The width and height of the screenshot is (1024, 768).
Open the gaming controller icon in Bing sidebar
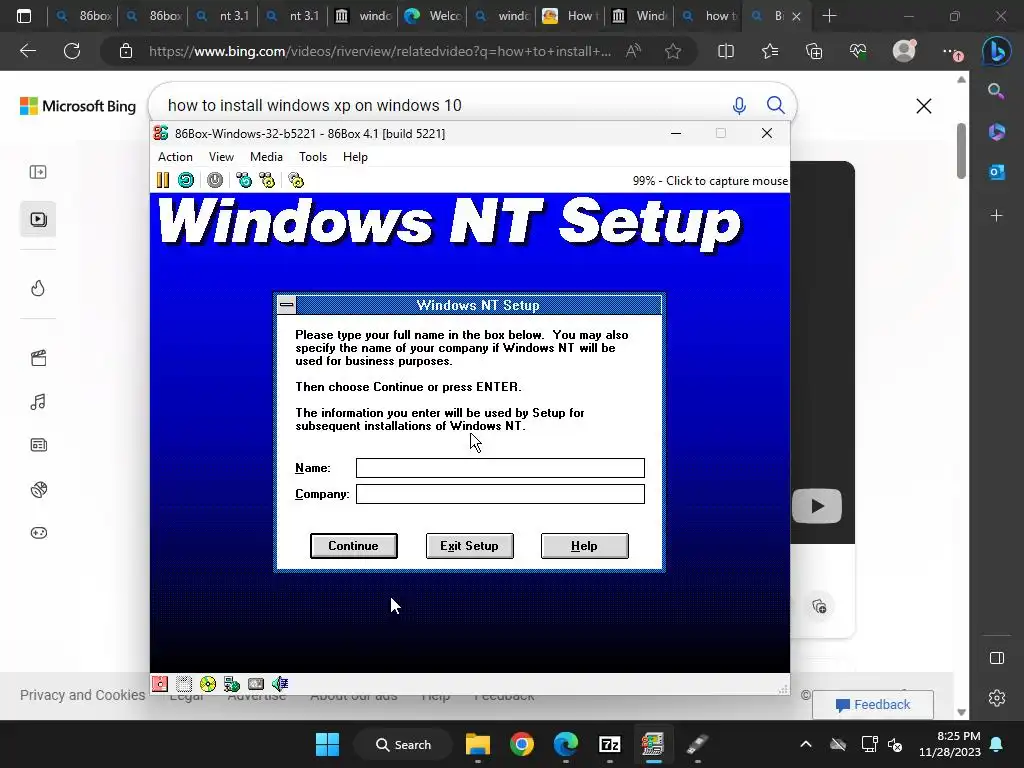point(39,533)
